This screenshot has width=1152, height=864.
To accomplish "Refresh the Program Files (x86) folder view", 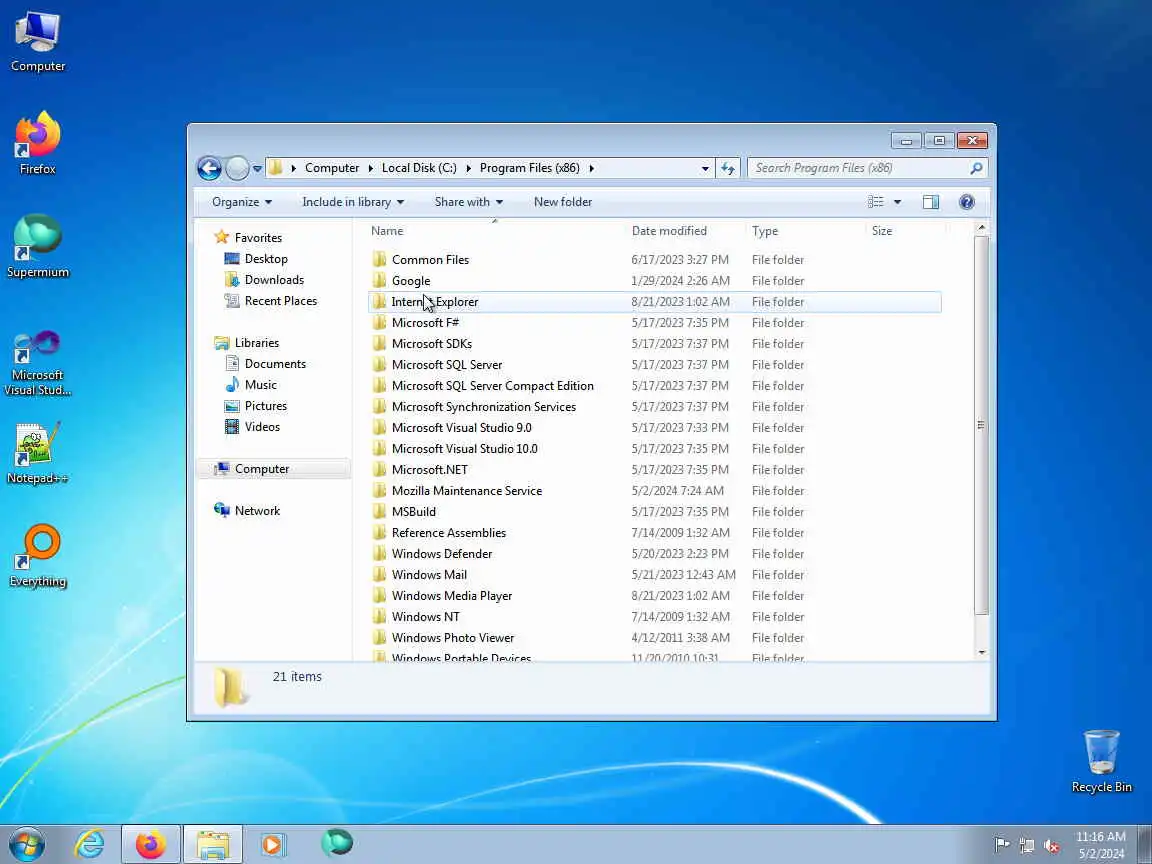I will (728, 168).
